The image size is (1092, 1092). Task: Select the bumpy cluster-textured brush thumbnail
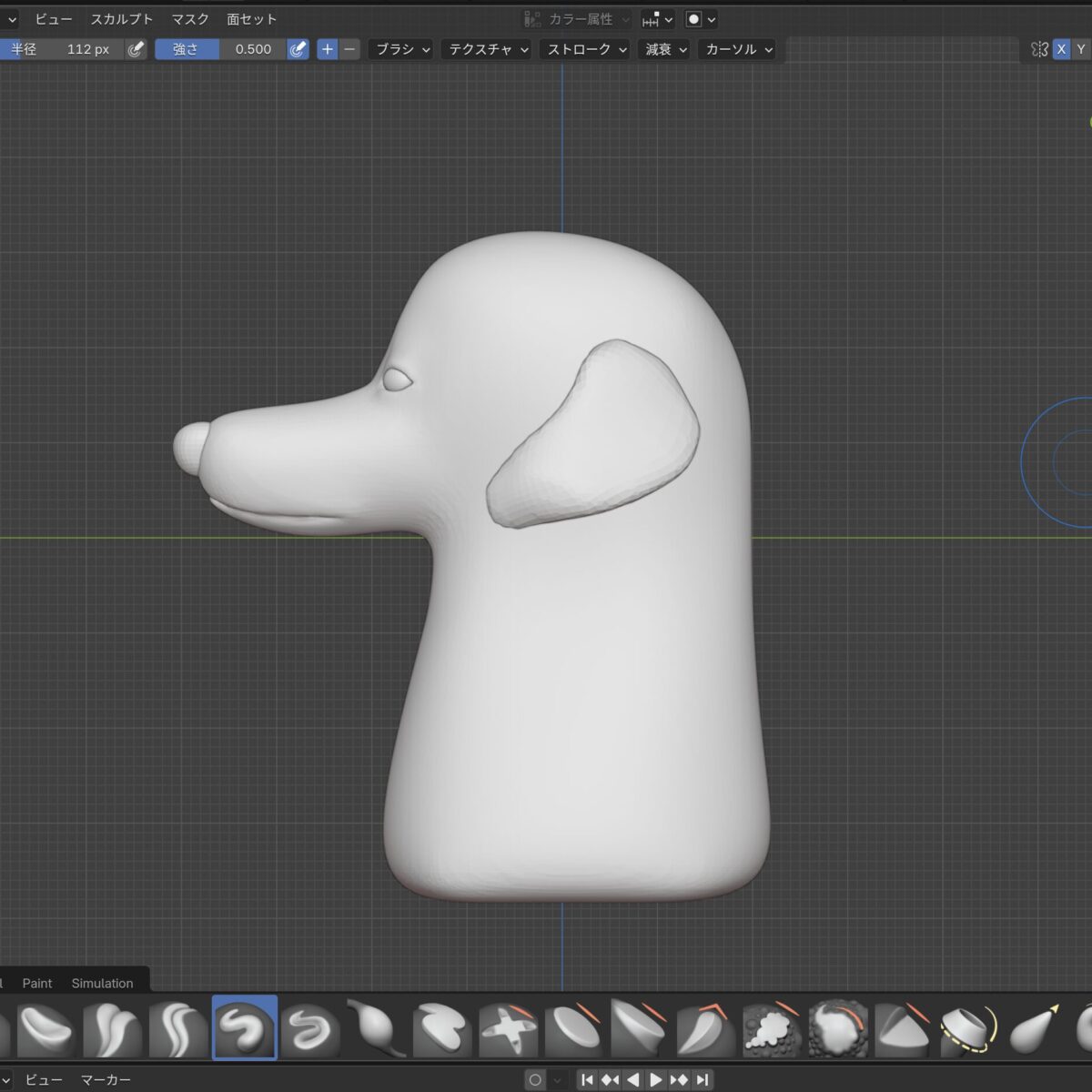(771, 1028)
